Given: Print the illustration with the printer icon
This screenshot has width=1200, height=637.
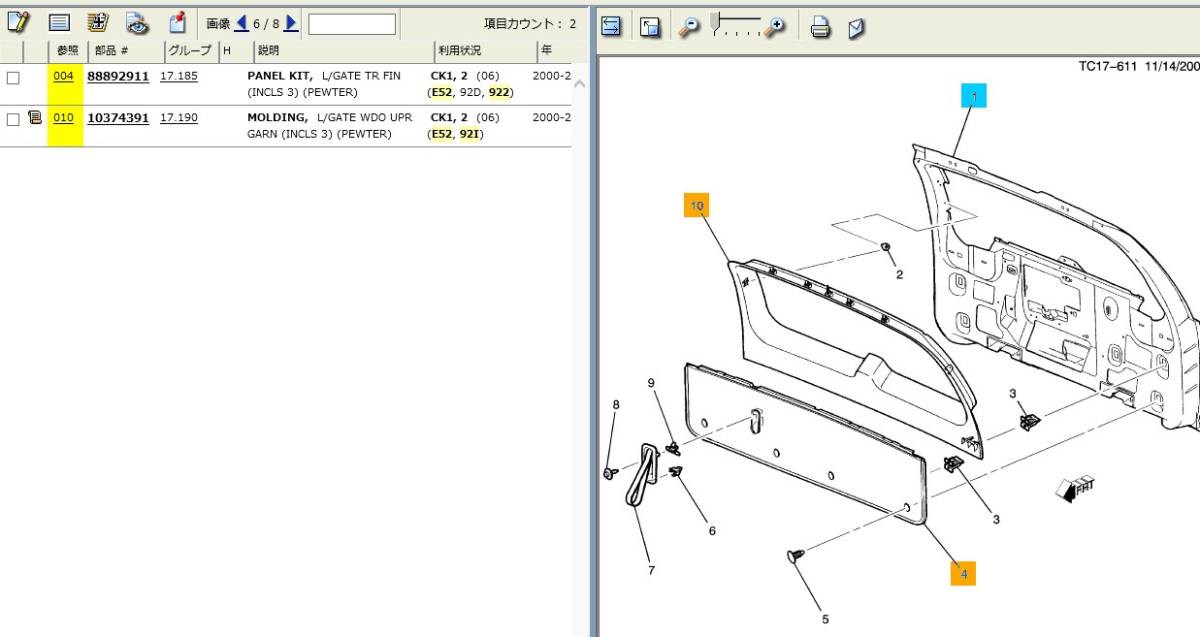Looking at the screenshot, I should coord(820,28).
